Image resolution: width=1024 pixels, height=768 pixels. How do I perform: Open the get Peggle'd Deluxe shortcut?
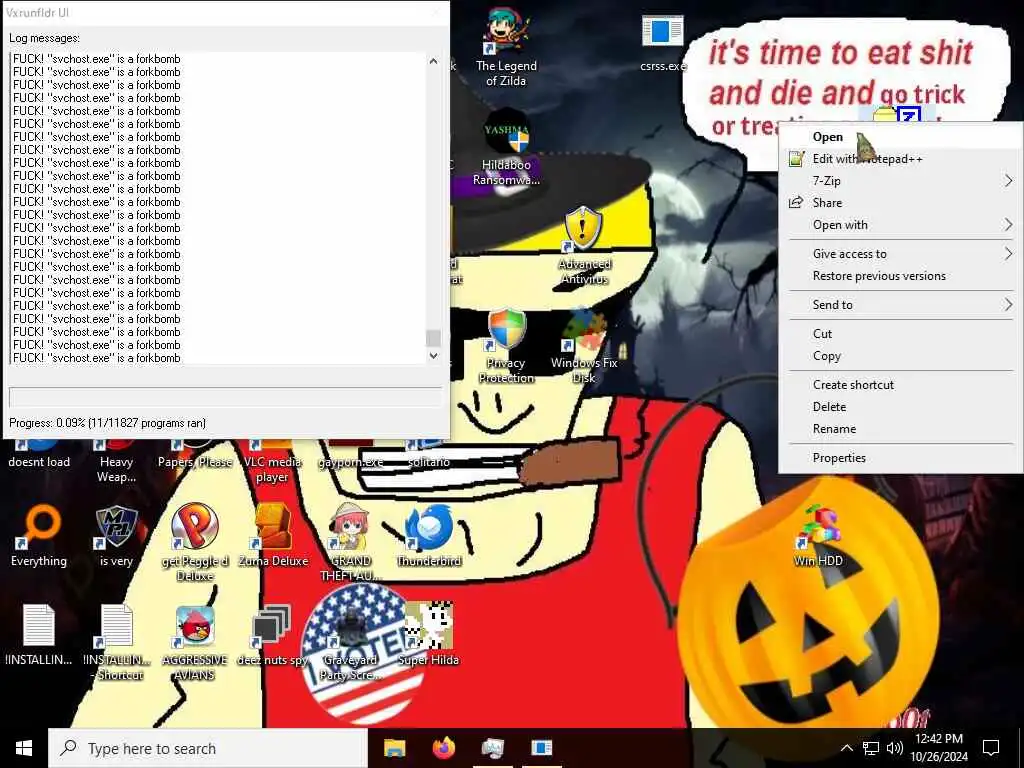point(195,542)
